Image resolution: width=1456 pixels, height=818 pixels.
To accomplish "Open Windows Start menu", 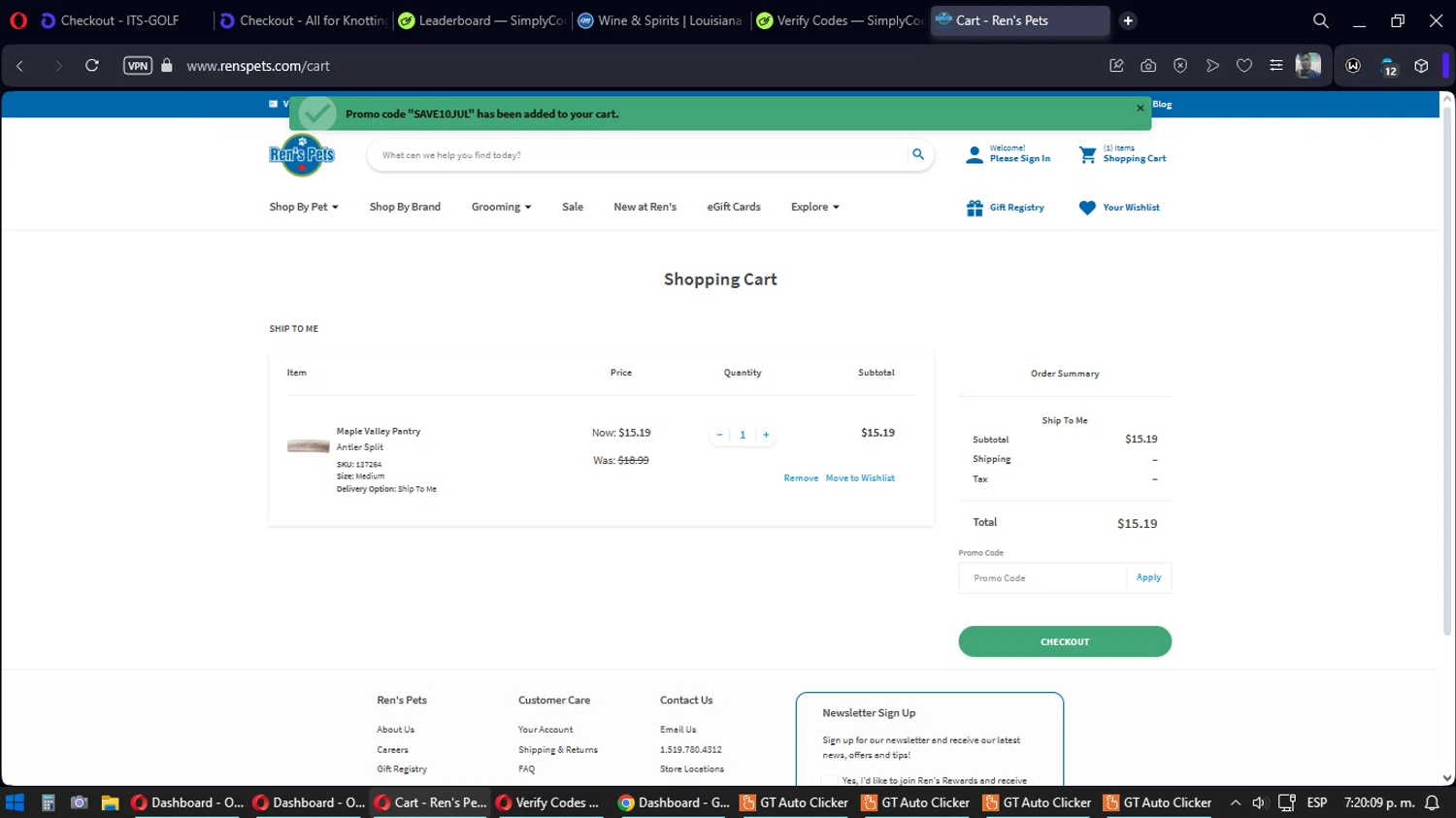I will click(15, 802).
